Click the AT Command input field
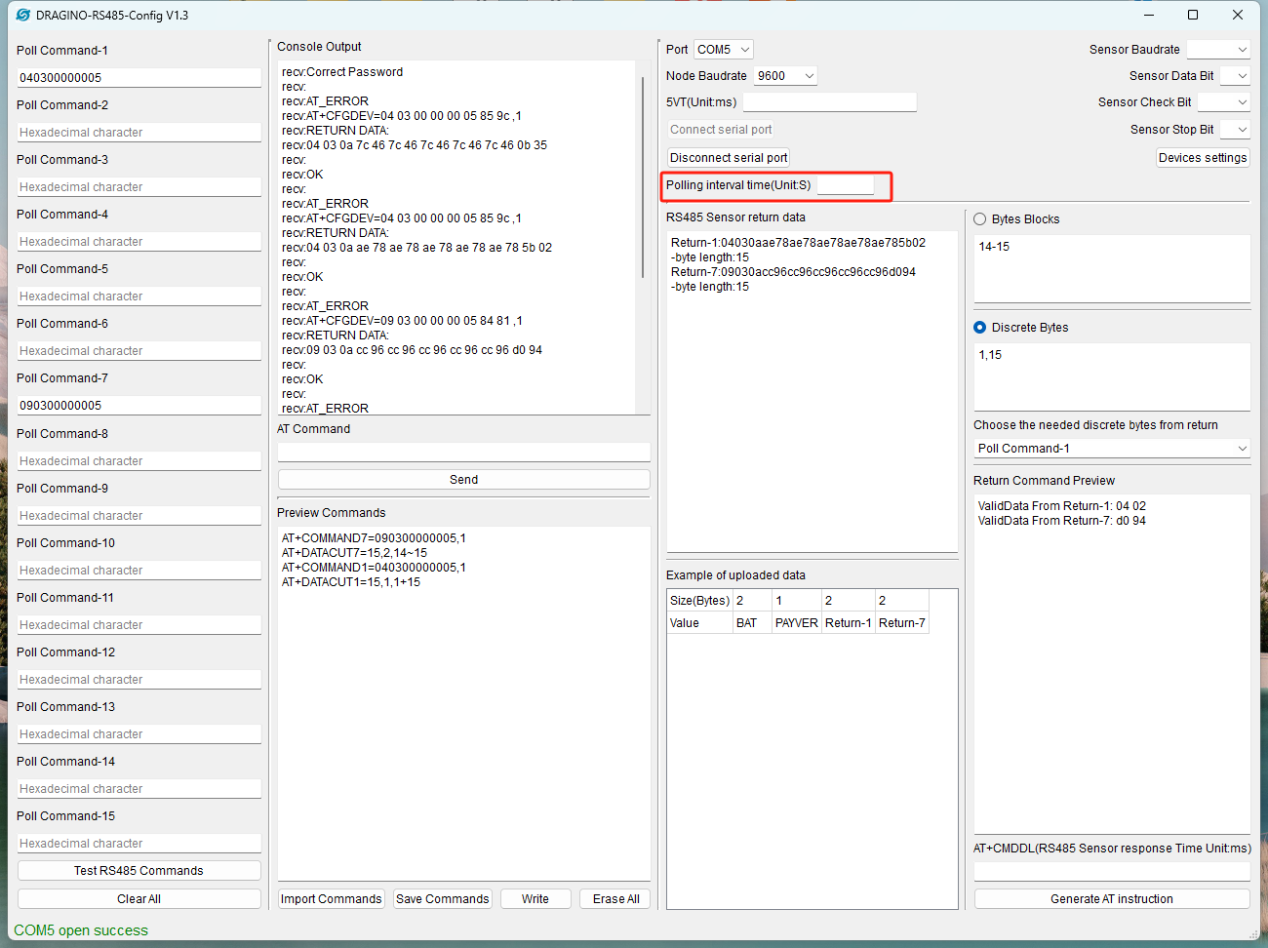Viewport: 1268px width, 948px height. click(x=464, y=452)
